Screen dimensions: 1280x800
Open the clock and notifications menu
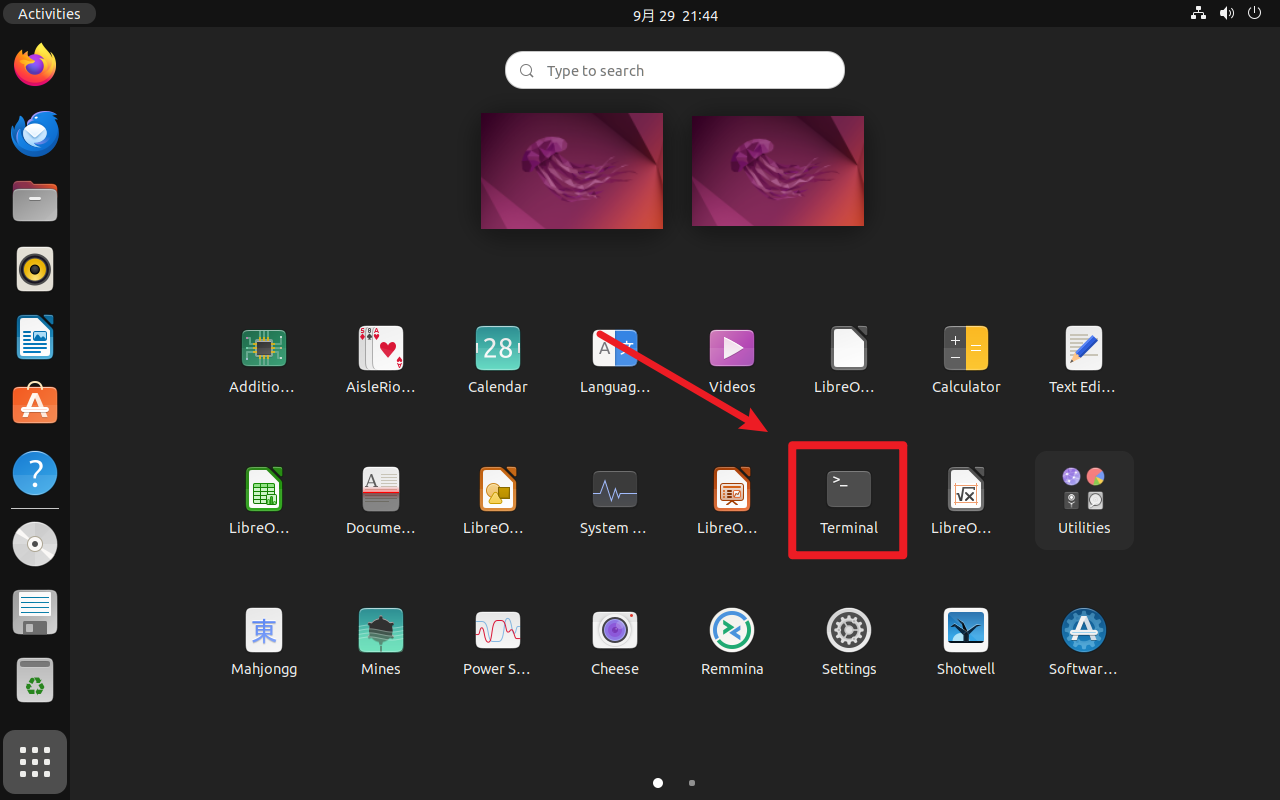(x=675, y=15)
